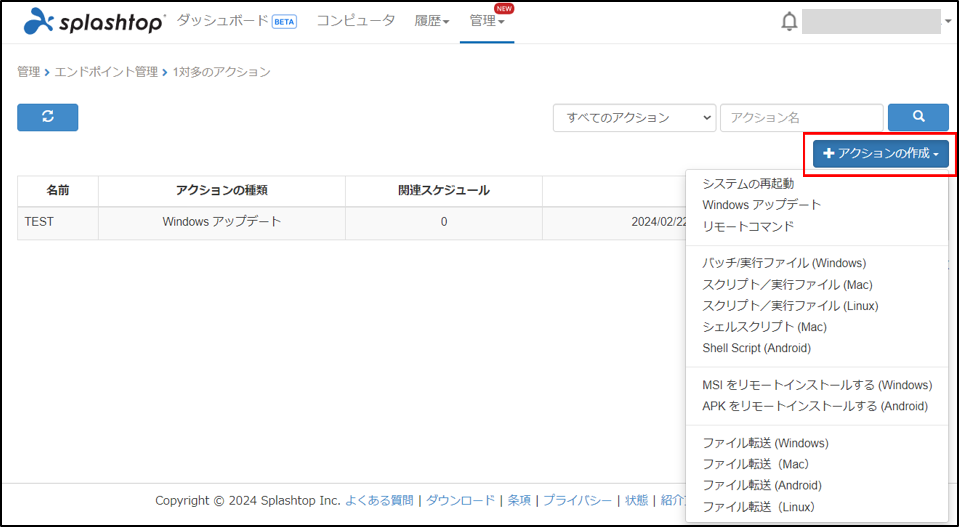Expand the 管理 dropdown menu
This screenshot has width=959, height=527.
[487, 21]
